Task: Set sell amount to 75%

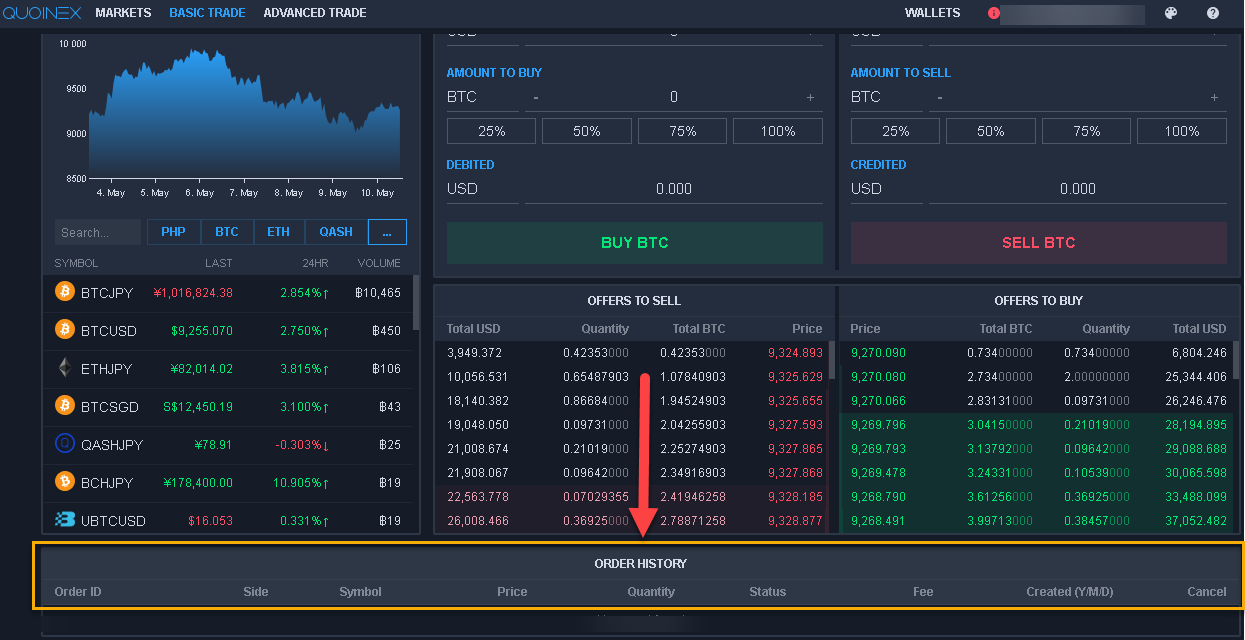Action: pyautogui.click(x=1087, y=131)
